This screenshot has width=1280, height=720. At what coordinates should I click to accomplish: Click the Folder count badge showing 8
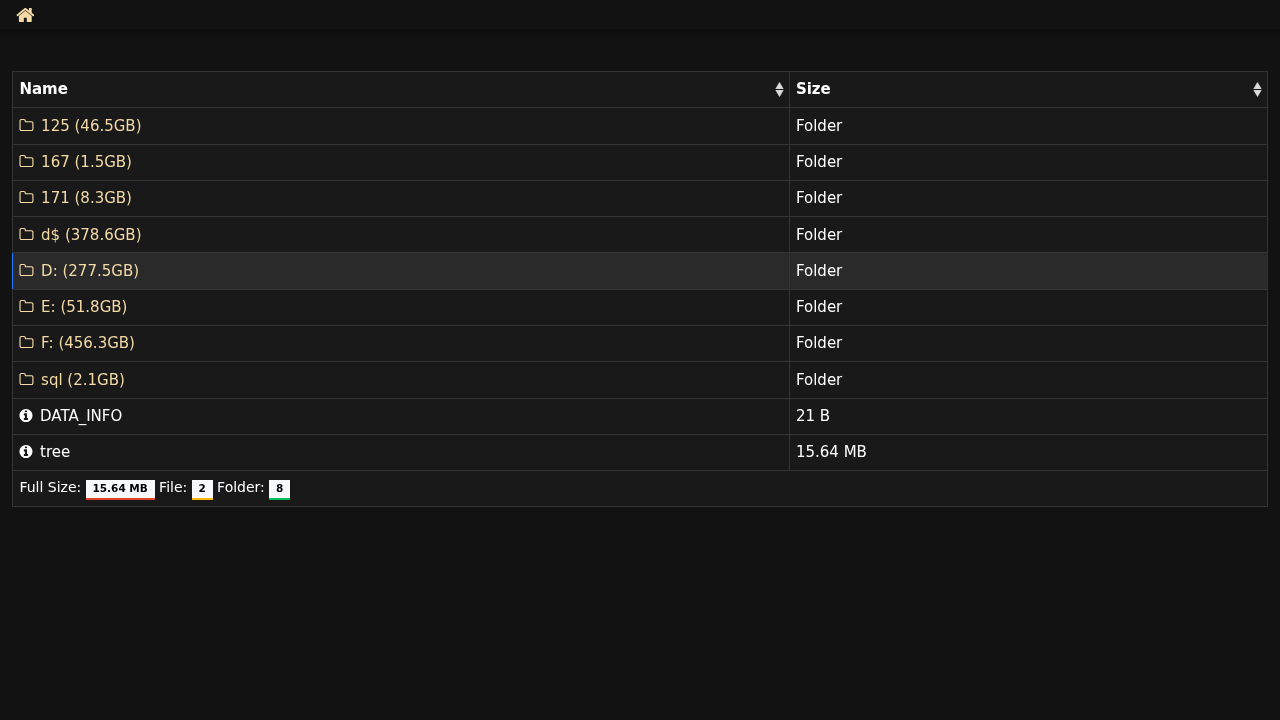click(279, 489)
